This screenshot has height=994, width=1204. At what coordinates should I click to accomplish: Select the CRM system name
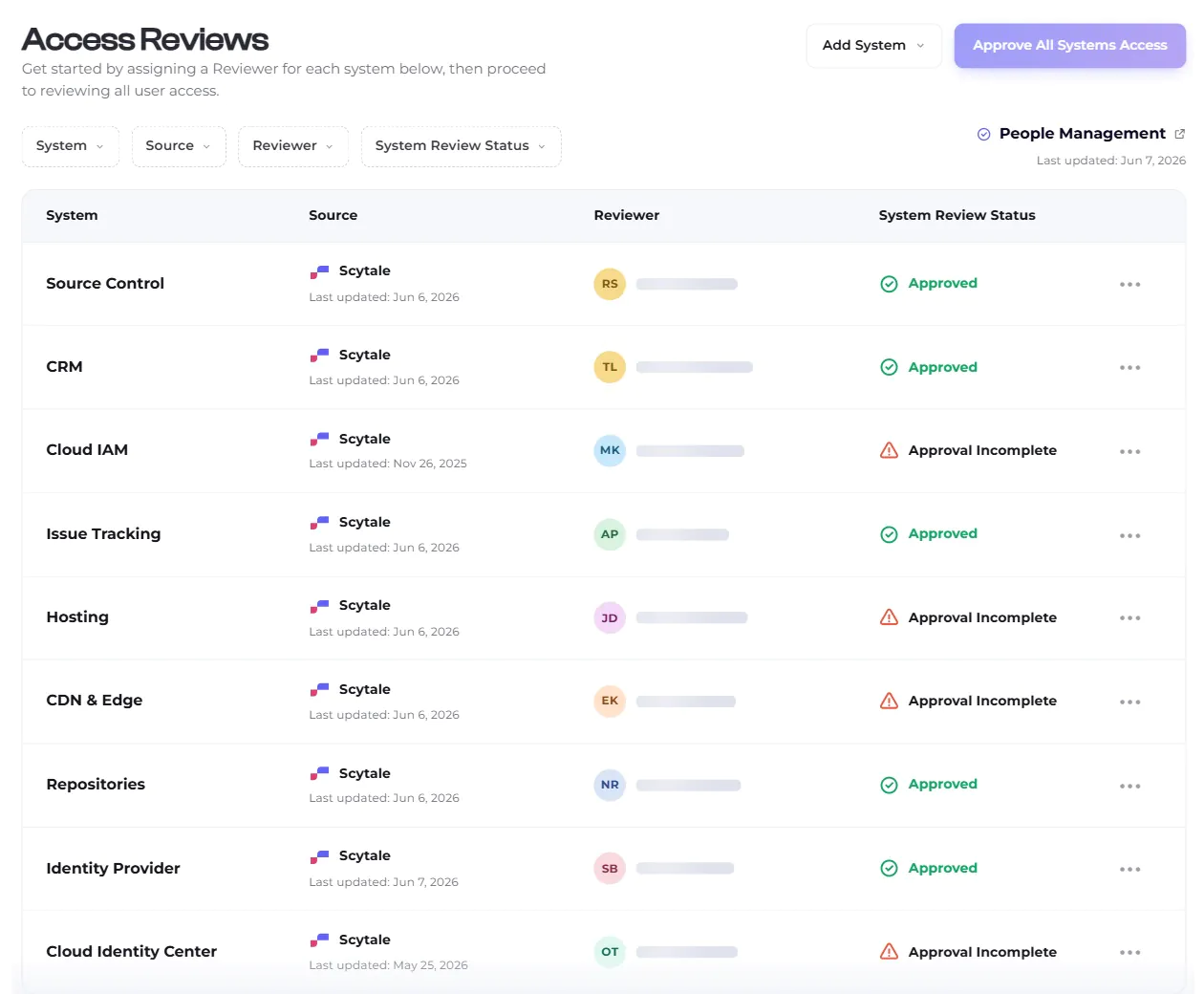point(64,366)
